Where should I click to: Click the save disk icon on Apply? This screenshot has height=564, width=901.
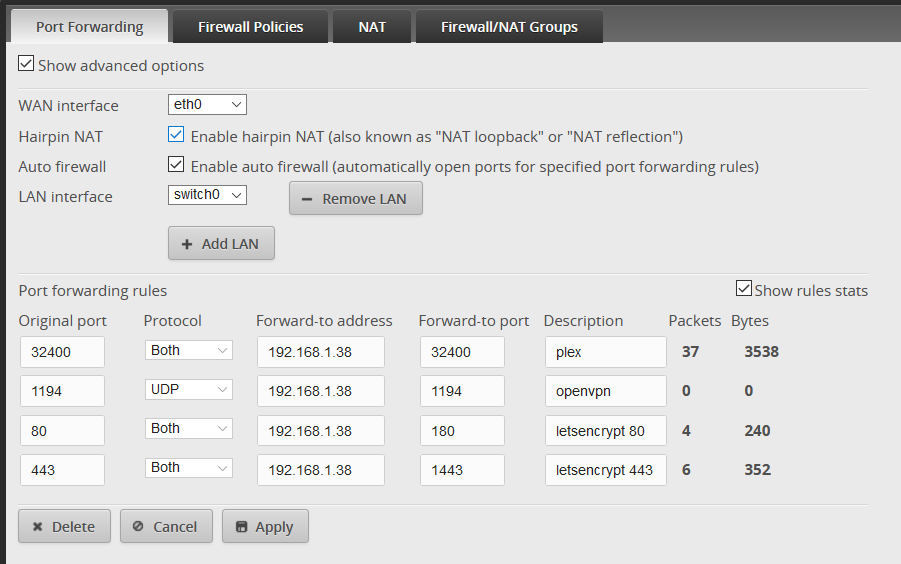coord(241,527)
